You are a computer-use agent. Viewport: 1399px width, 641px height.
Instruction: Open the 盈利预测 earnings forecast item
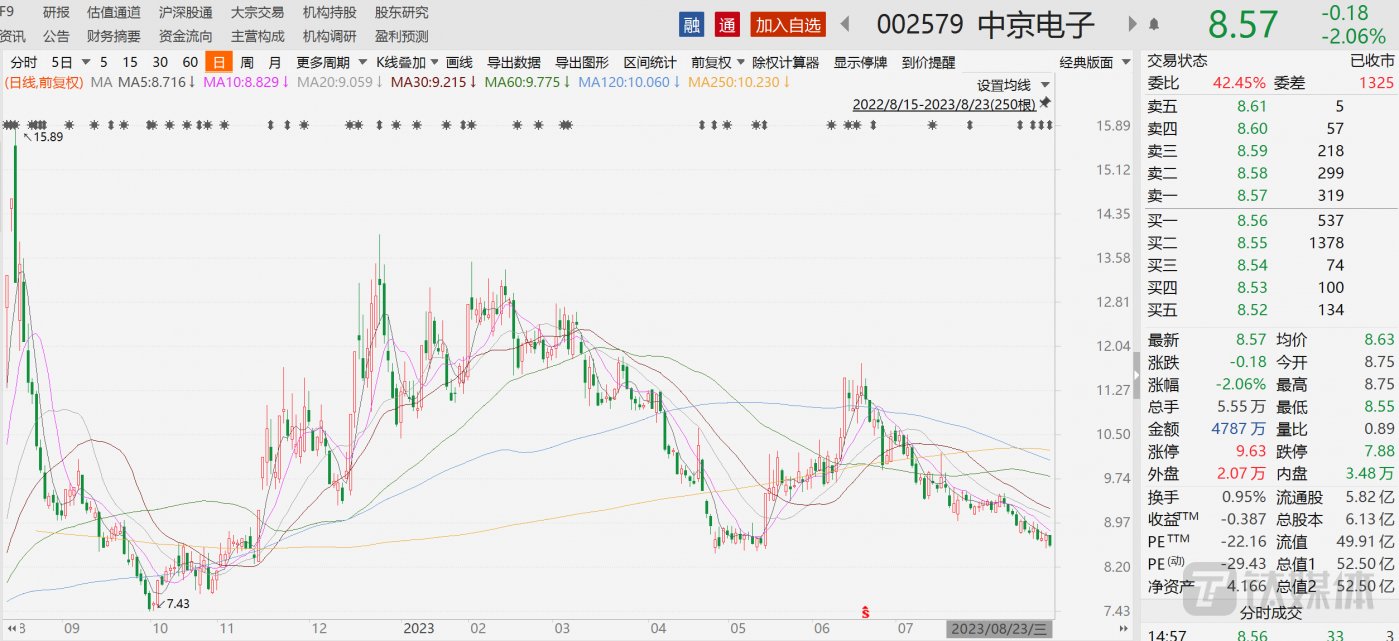pos(402,36)
